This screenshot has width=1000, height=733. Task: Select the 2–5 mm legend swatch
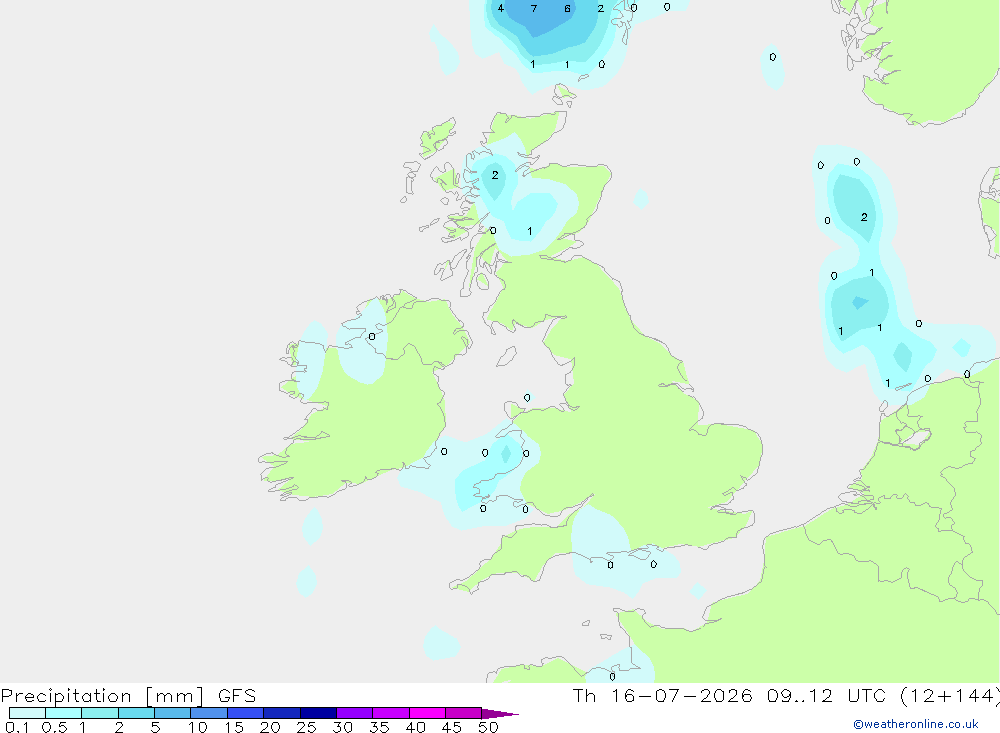click(136, 713)
